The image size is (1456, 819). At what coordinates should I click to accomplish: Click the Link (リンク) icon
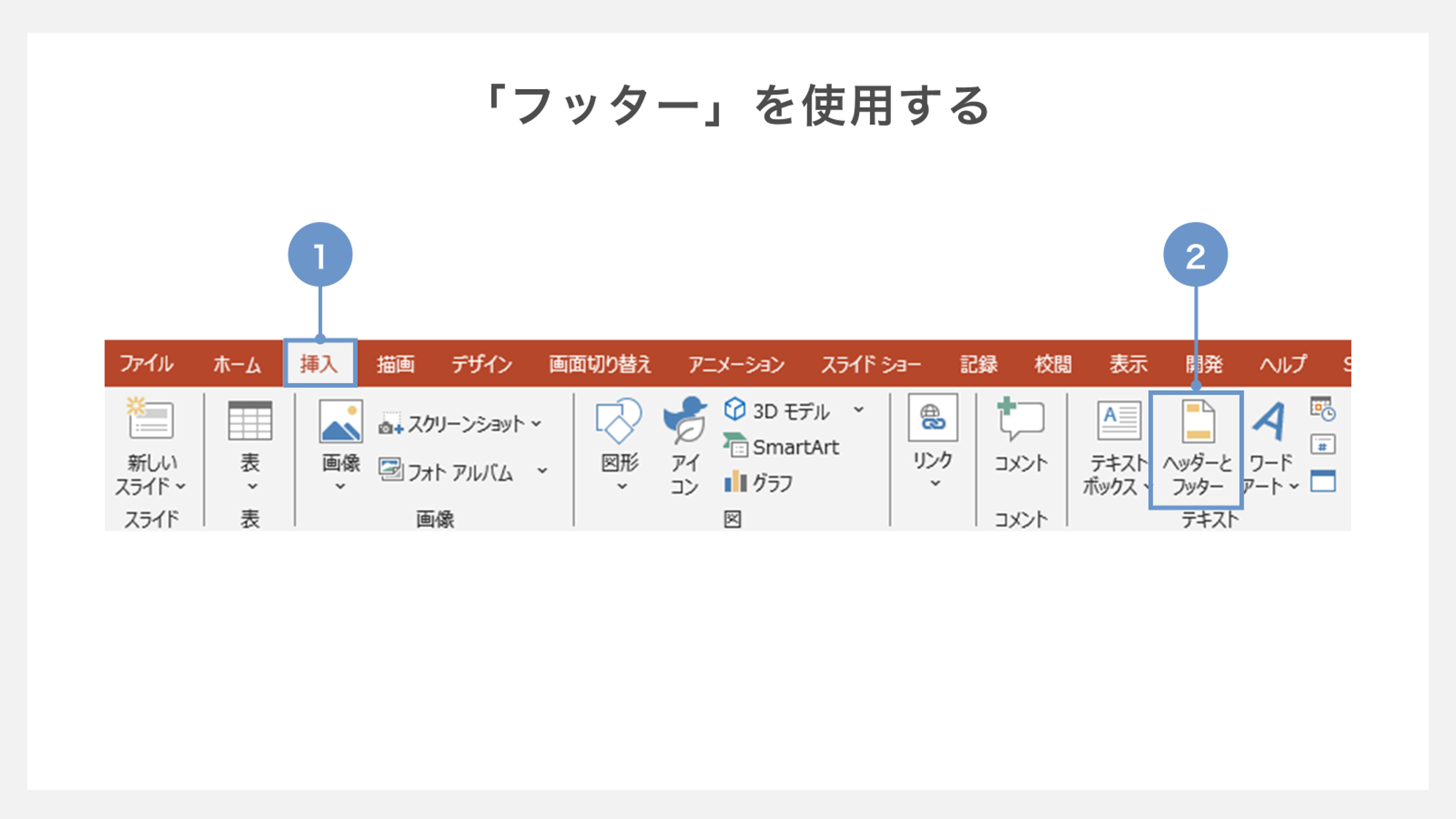click(932, 418)
